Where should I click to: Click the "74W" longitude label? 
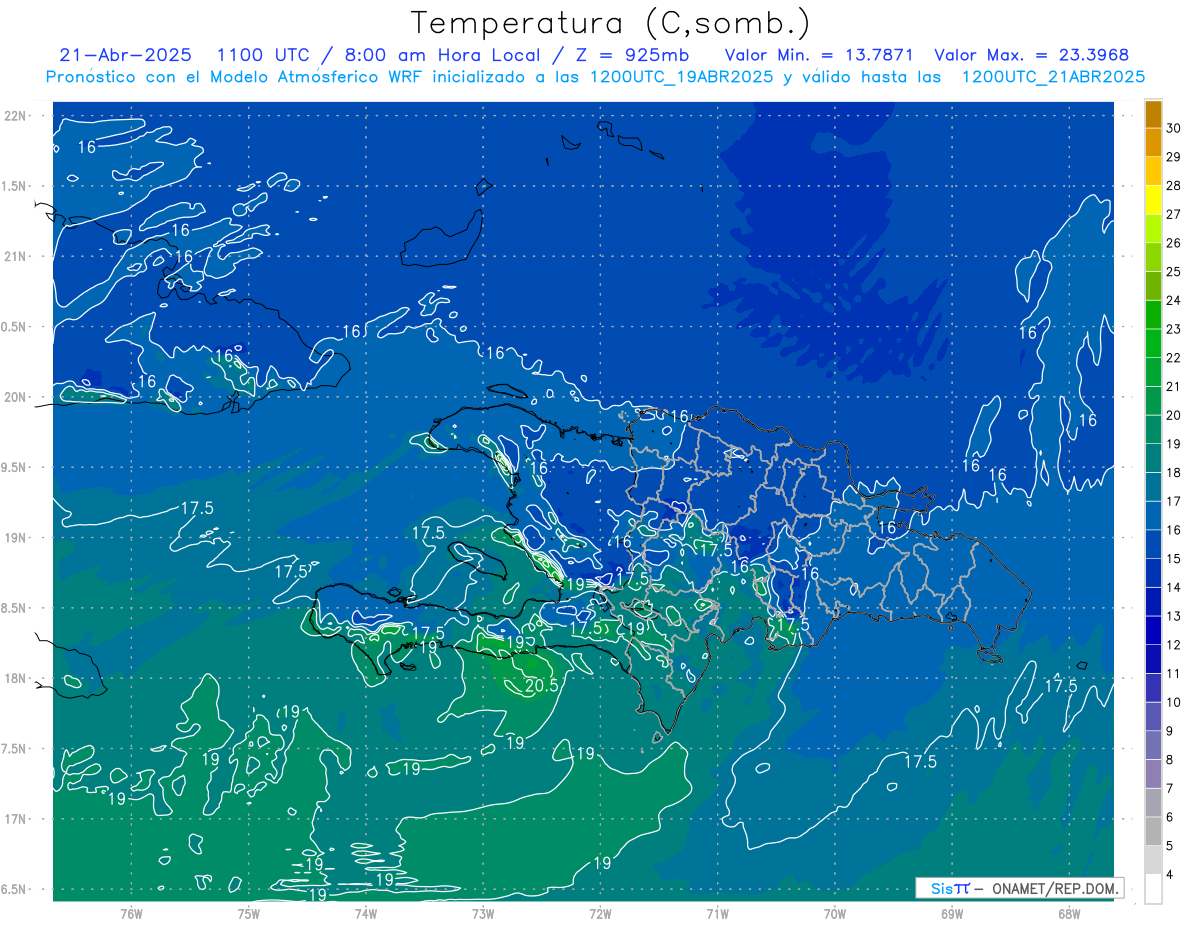tap(366, 913)
